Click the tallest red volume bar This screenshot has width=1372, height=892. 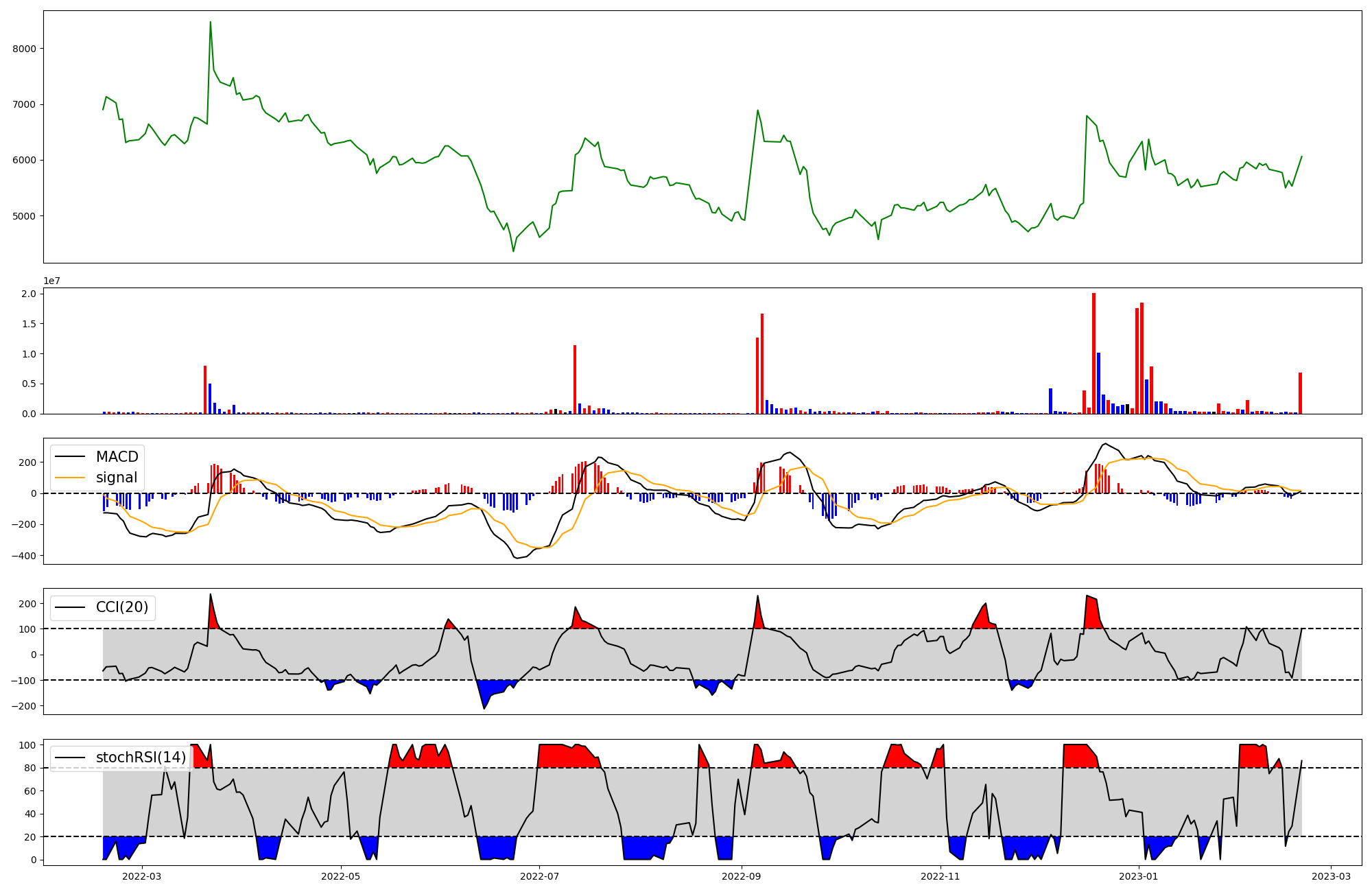point(1093,353)
